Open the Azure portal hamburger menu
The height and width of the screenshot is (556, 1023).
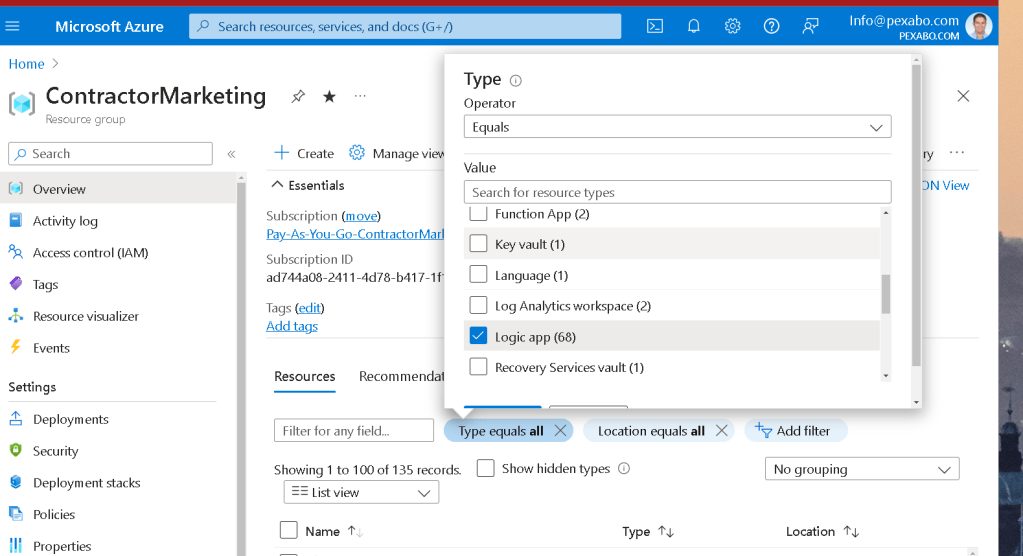pyautogui.click(x=12, y=26)
